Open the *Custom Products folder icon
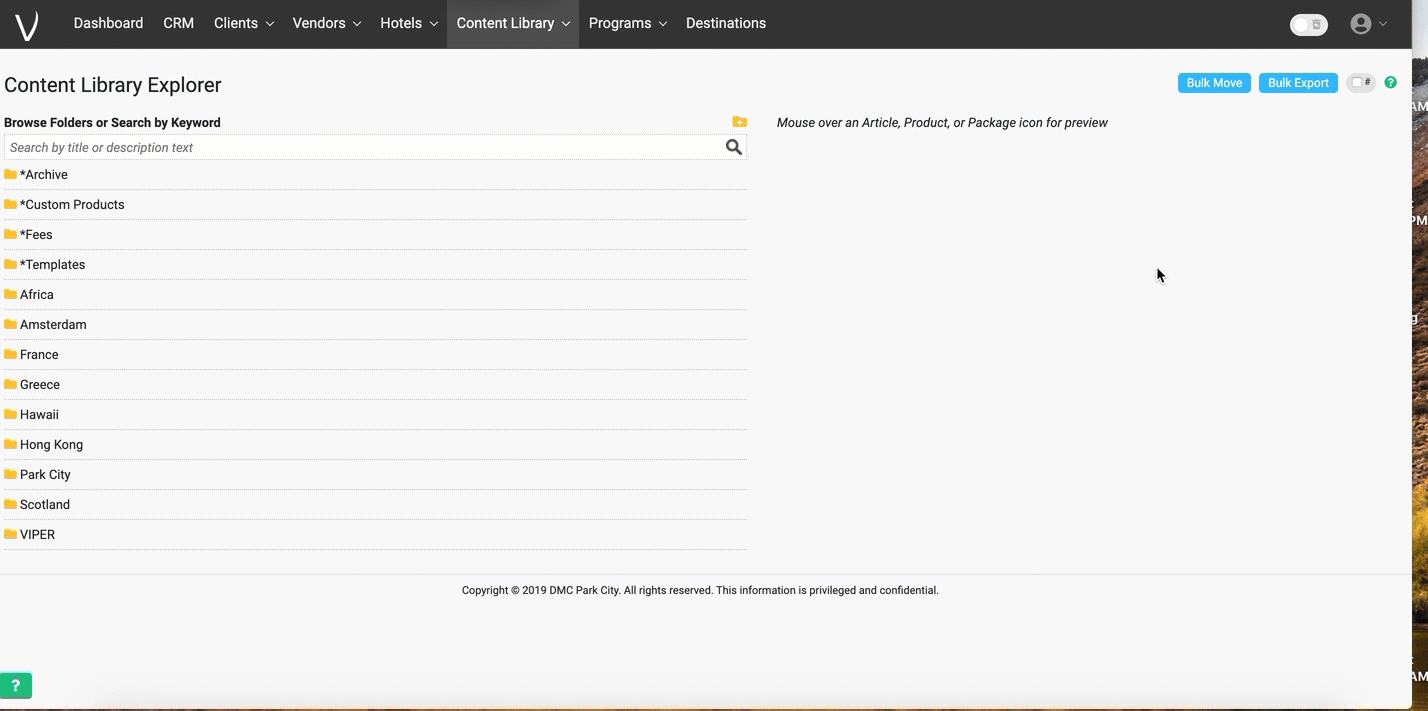Image resolution: width=1428 pixels, height=711 pixels. click(x=10, y=204)
